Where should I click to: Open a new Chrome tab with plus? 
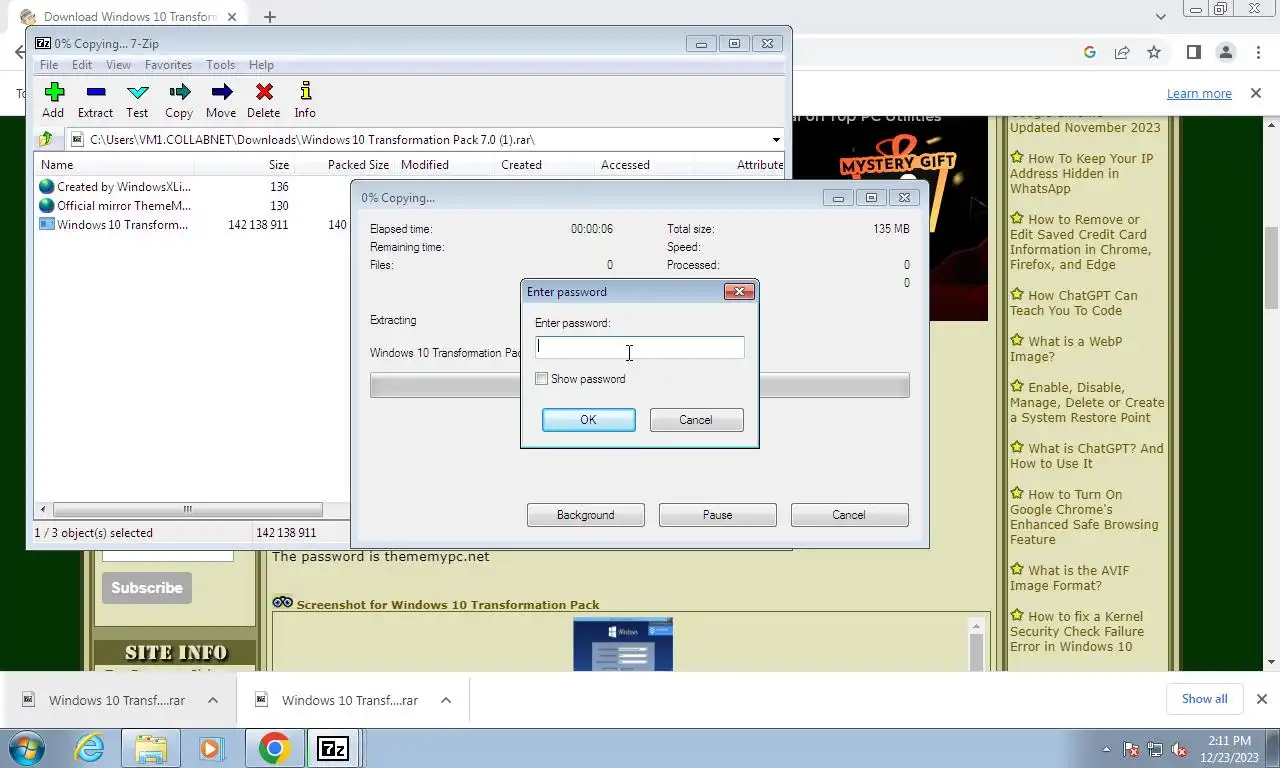click(270, 17)
